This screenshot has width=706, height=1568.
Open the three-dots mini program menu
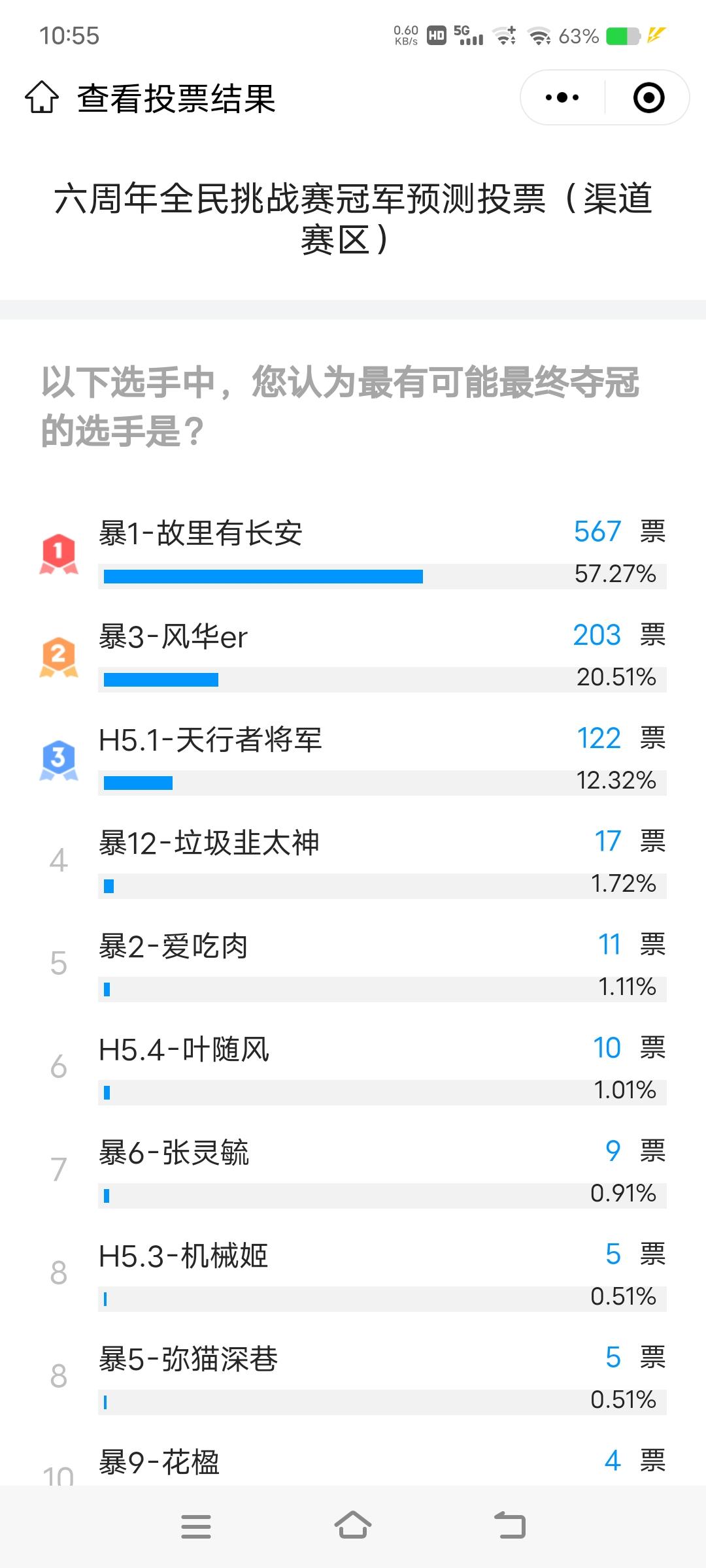pyautogui.click(x=562, y=97)
